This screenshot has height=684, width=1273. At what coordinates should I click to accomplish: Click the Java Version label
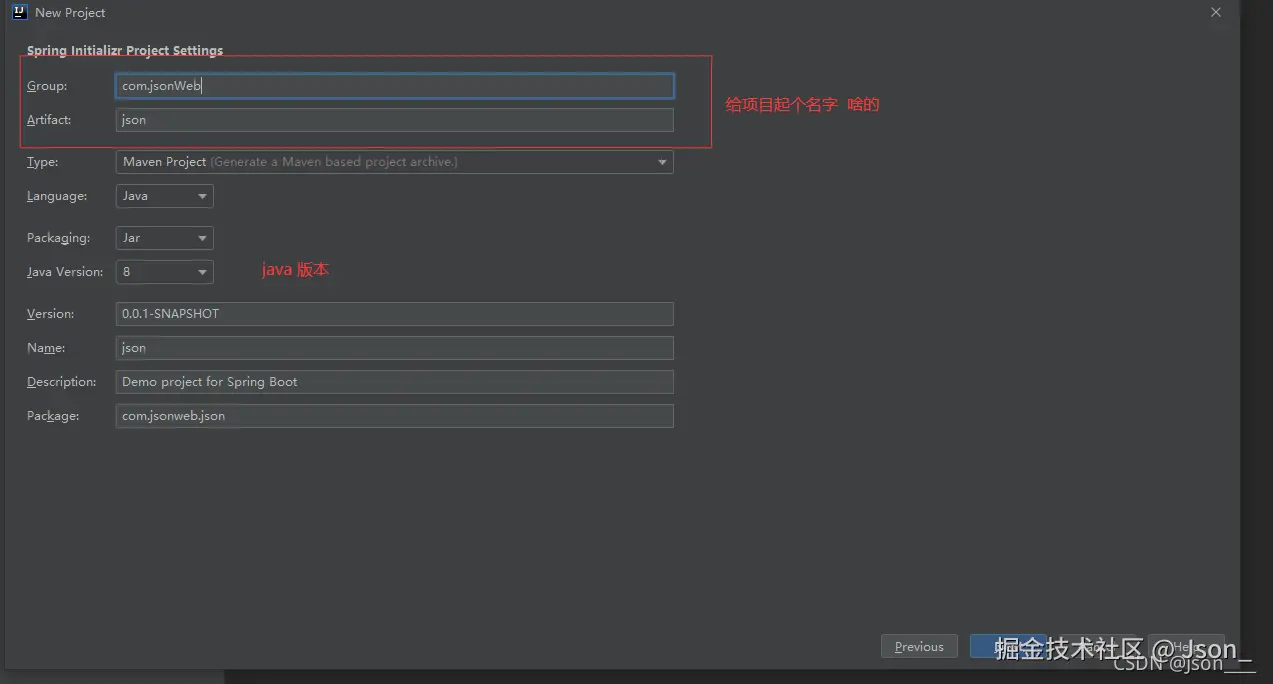coord(65,272)
